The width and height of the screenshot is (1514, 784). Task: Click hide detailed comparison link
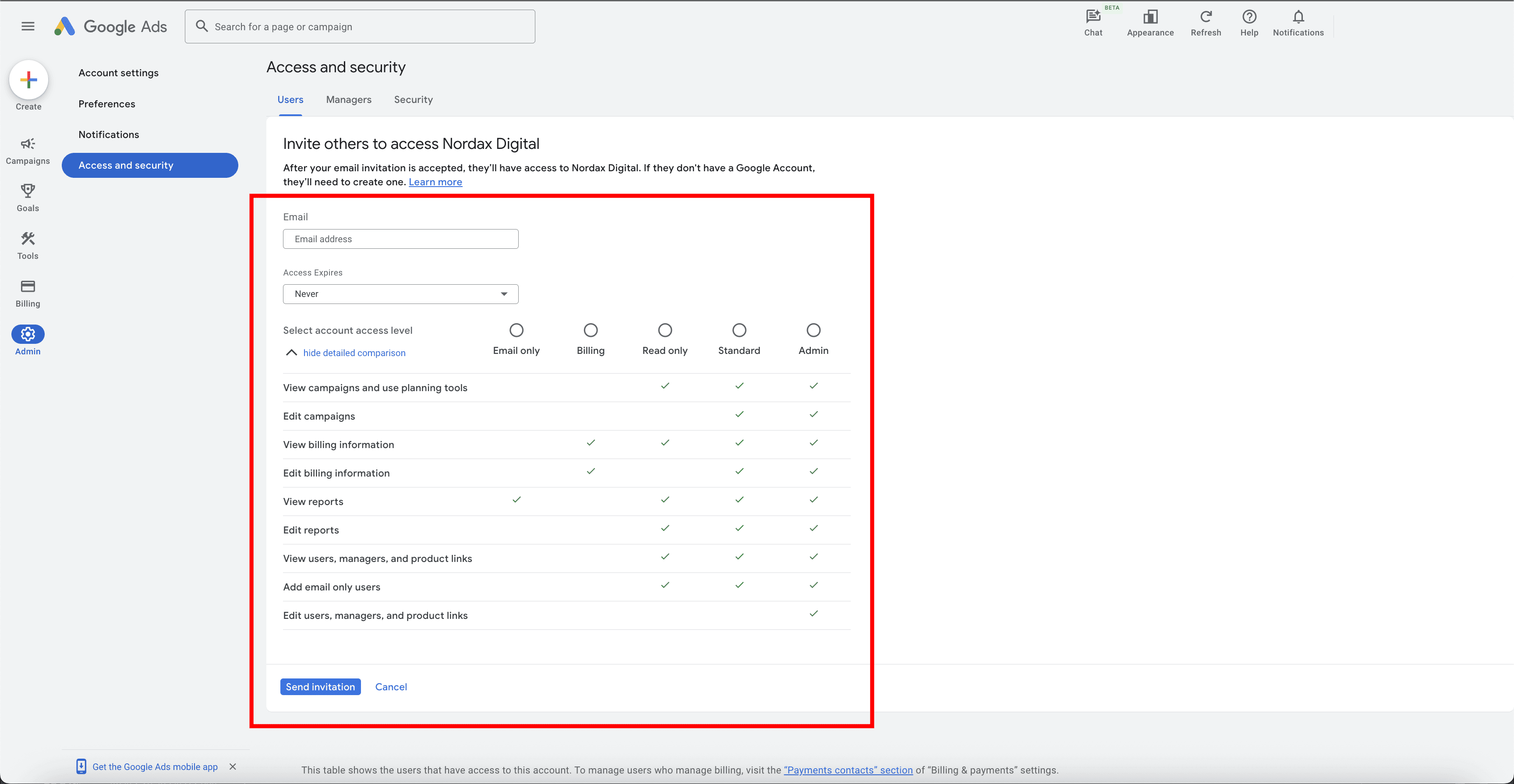click(354, 353)
